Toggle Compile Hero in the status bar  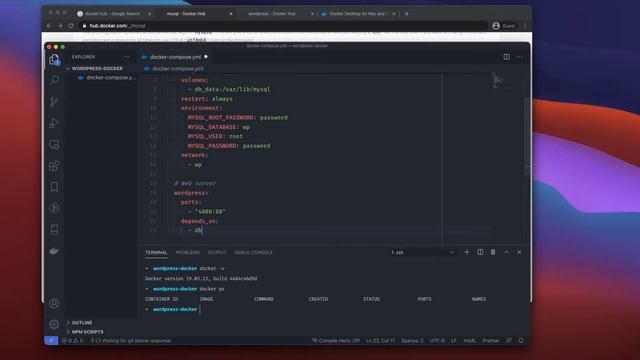[x=336, y=340]
